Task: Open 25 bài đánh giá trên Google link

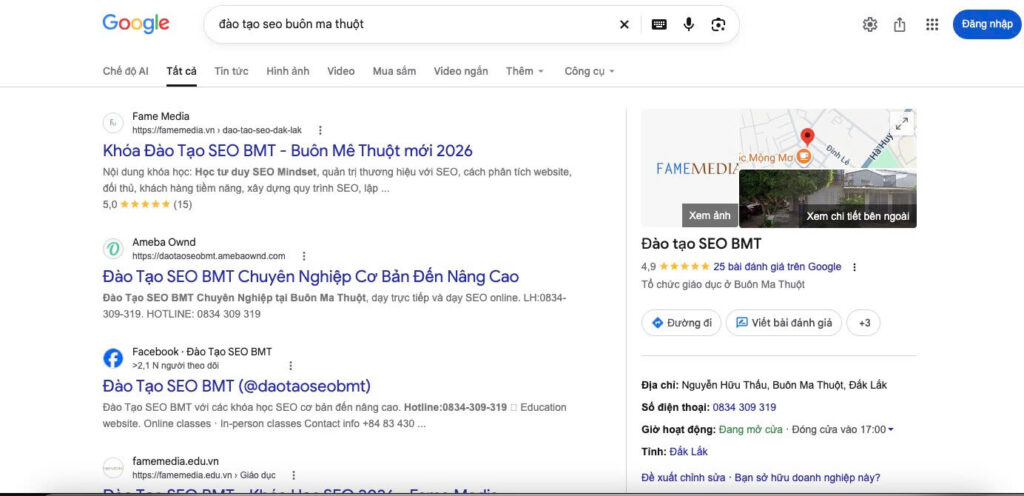Action: coord(777,267)
